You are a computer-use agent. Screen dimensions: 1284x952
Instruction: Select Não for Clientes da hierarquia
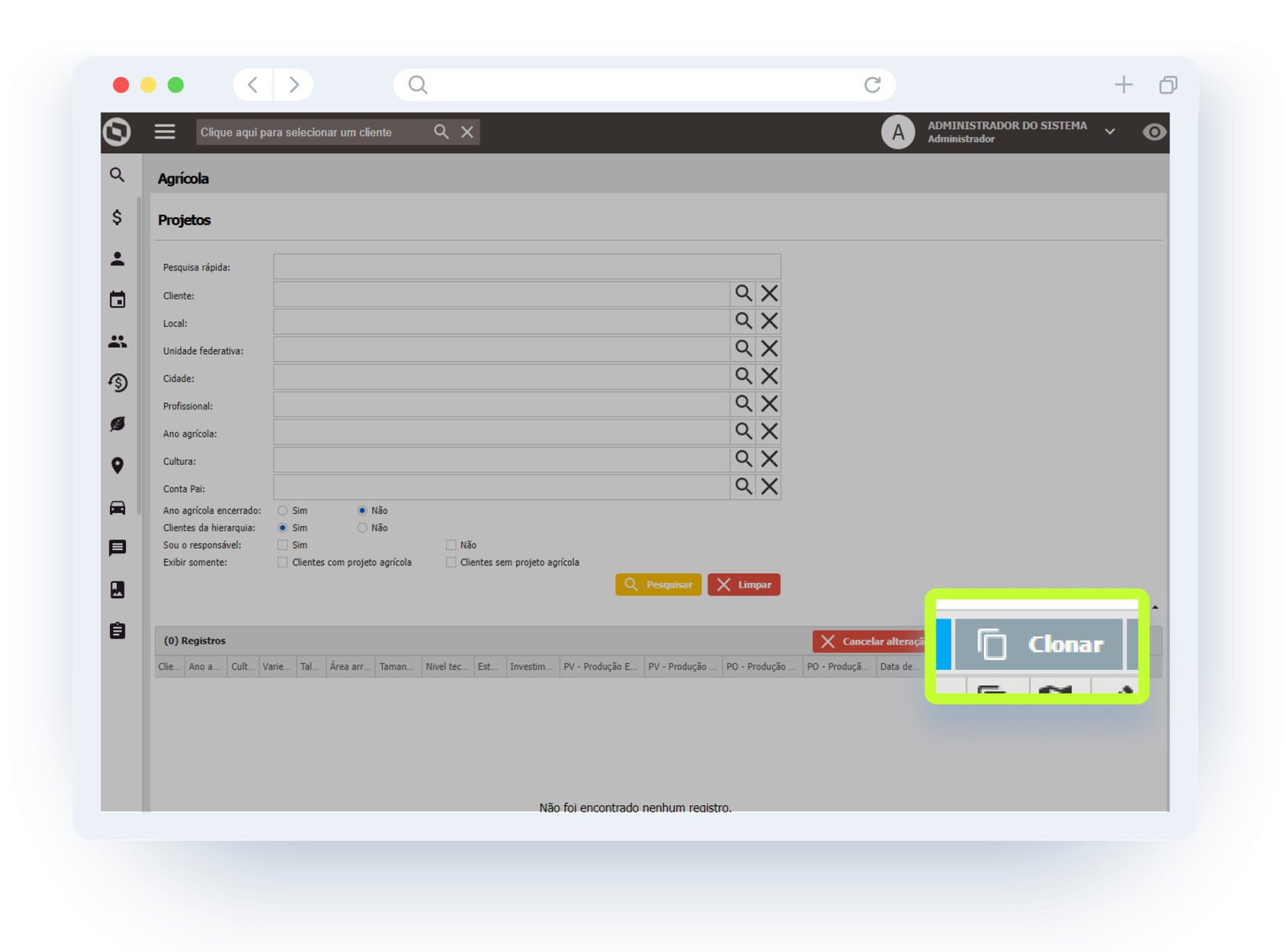[x=362, y=528]
